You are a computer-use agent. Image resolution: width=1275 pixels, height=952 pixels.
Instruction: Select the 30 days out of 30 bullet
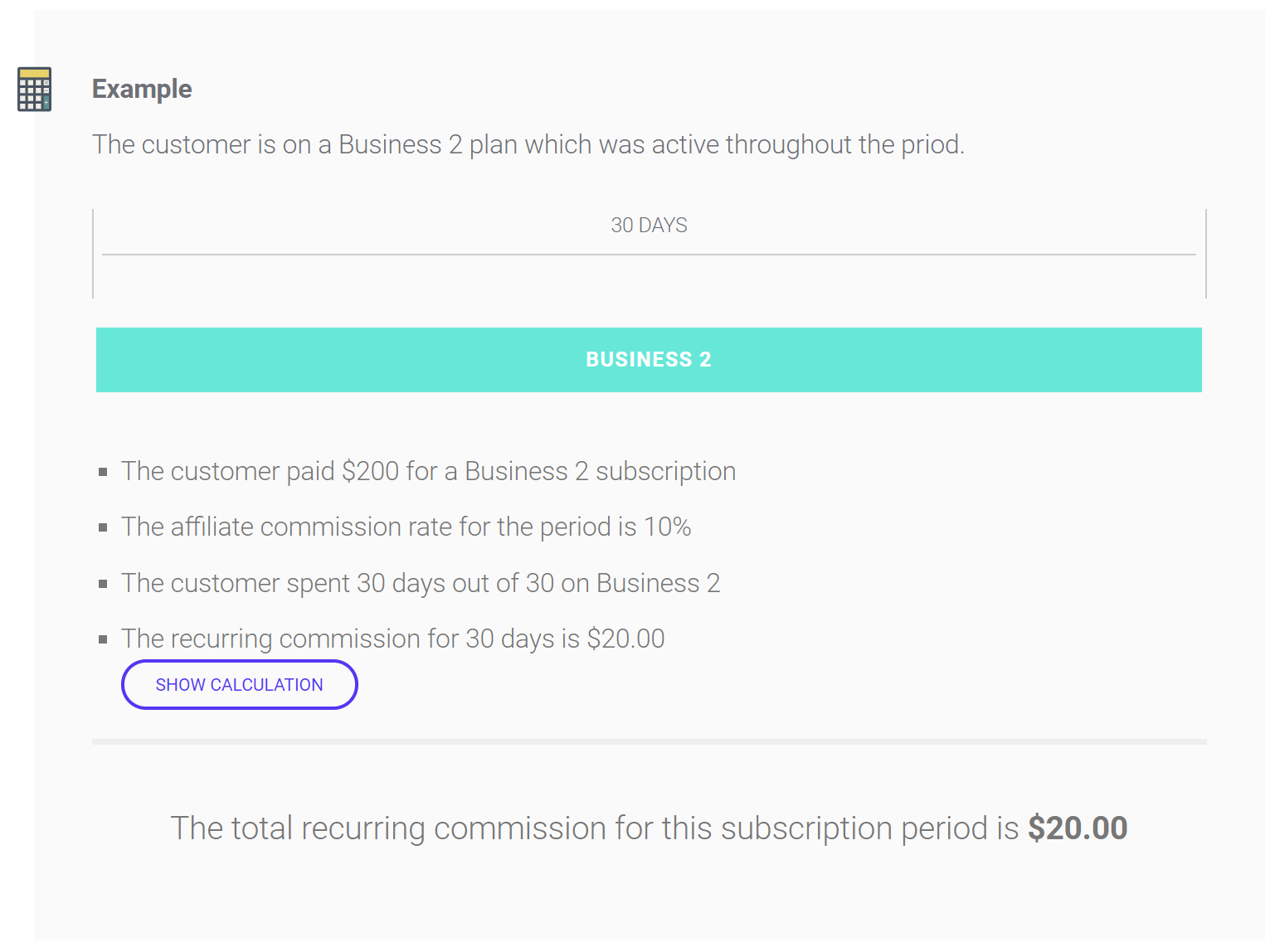pyautogui.click(x=420, y=583)
